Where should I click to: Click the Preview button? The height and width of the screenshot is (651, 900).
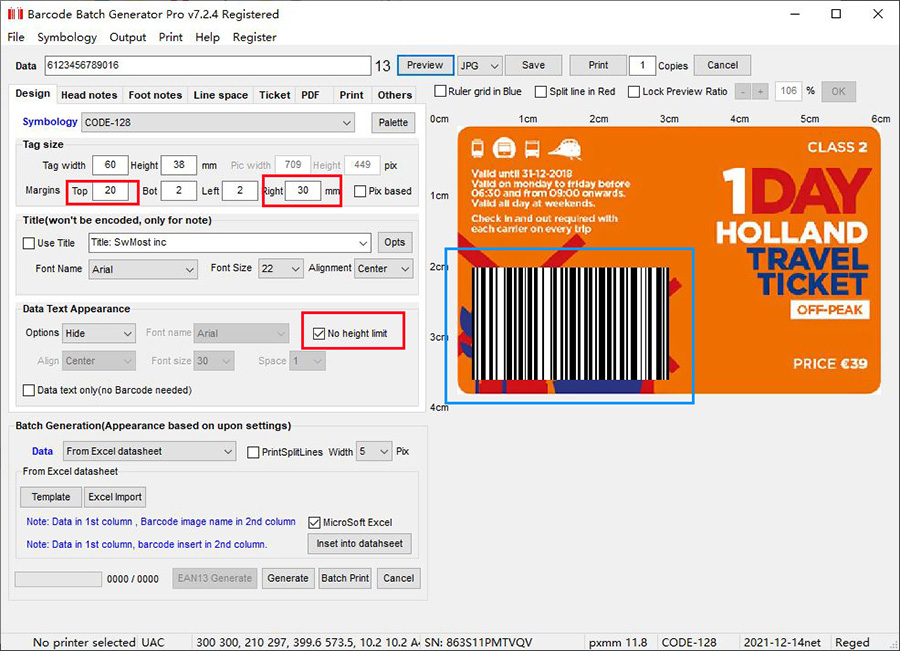coord(425,65)
